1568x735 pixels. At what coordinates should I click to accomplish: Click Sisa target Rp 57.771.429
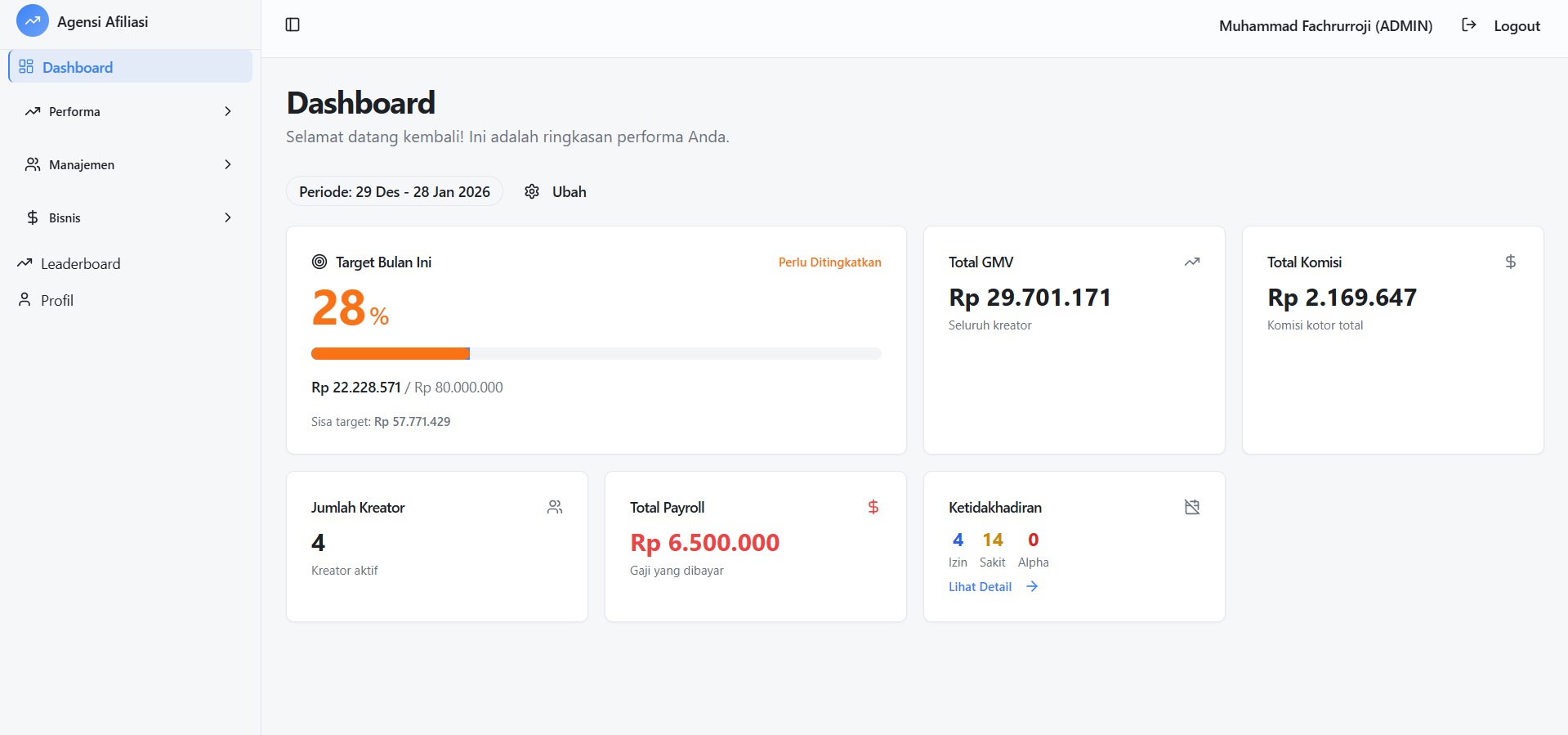(381, 421)
